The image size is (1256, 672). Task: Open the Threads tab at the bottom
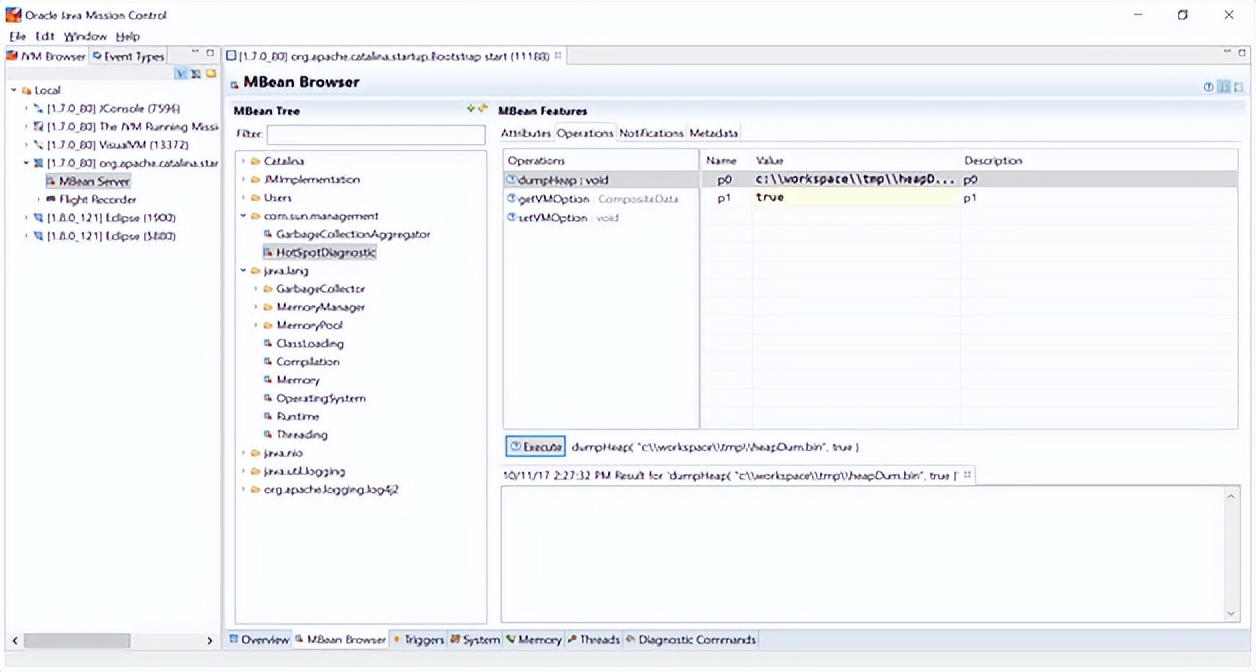click(594, 639)
